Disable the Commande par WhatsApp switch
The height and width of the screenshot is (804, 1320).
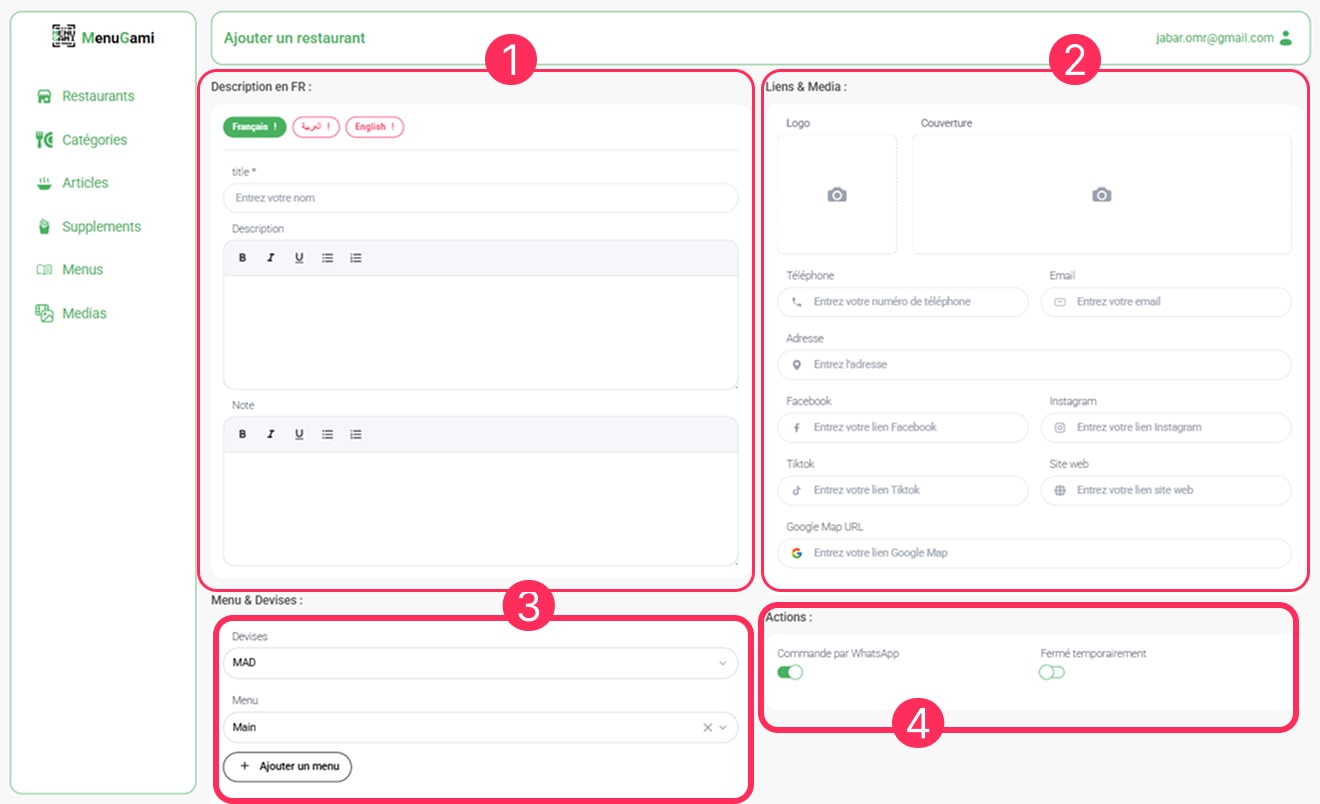(790, 673)
